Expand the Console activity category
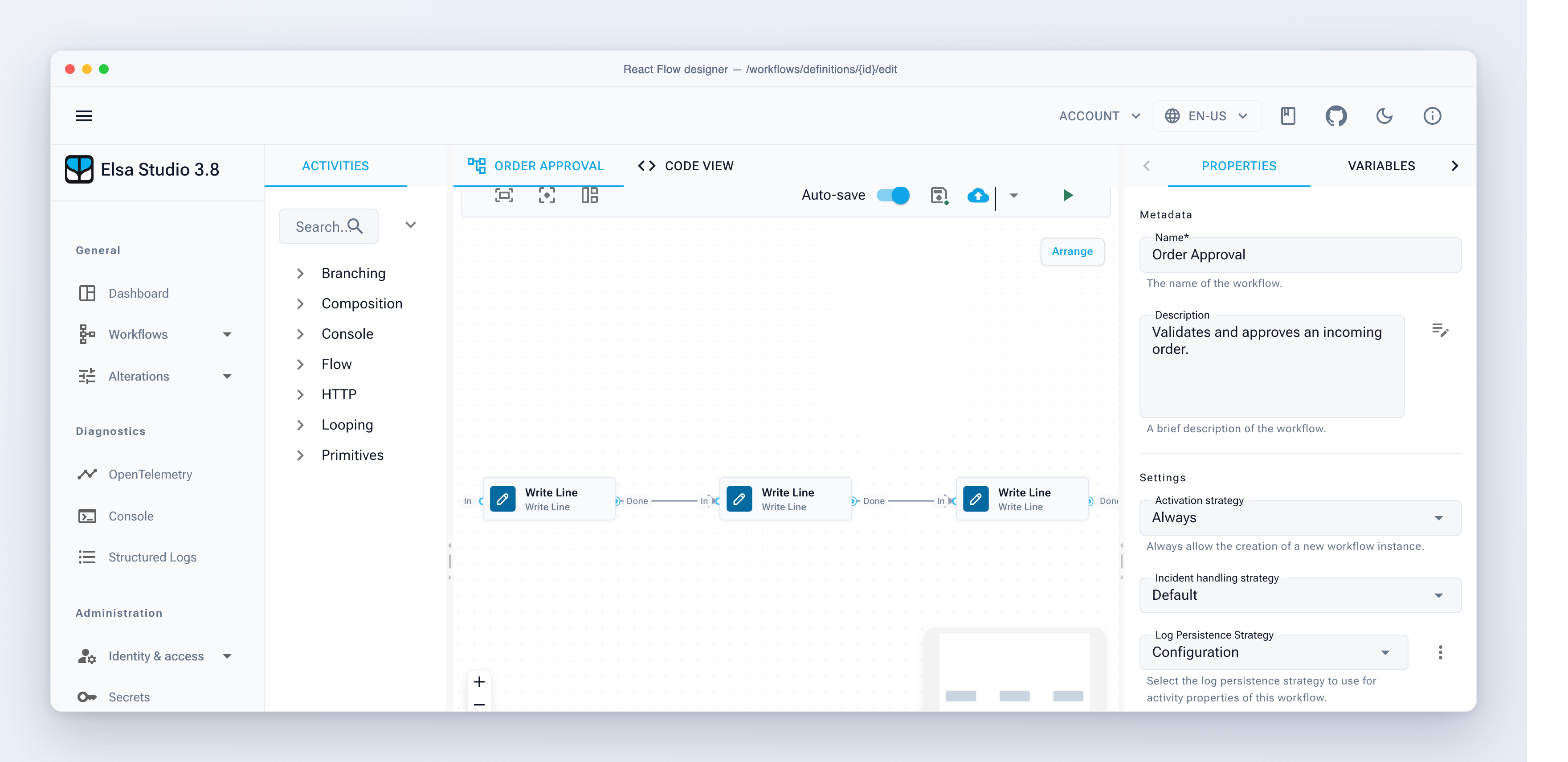The image size is (1568, 762). click(x=300, y=334)
